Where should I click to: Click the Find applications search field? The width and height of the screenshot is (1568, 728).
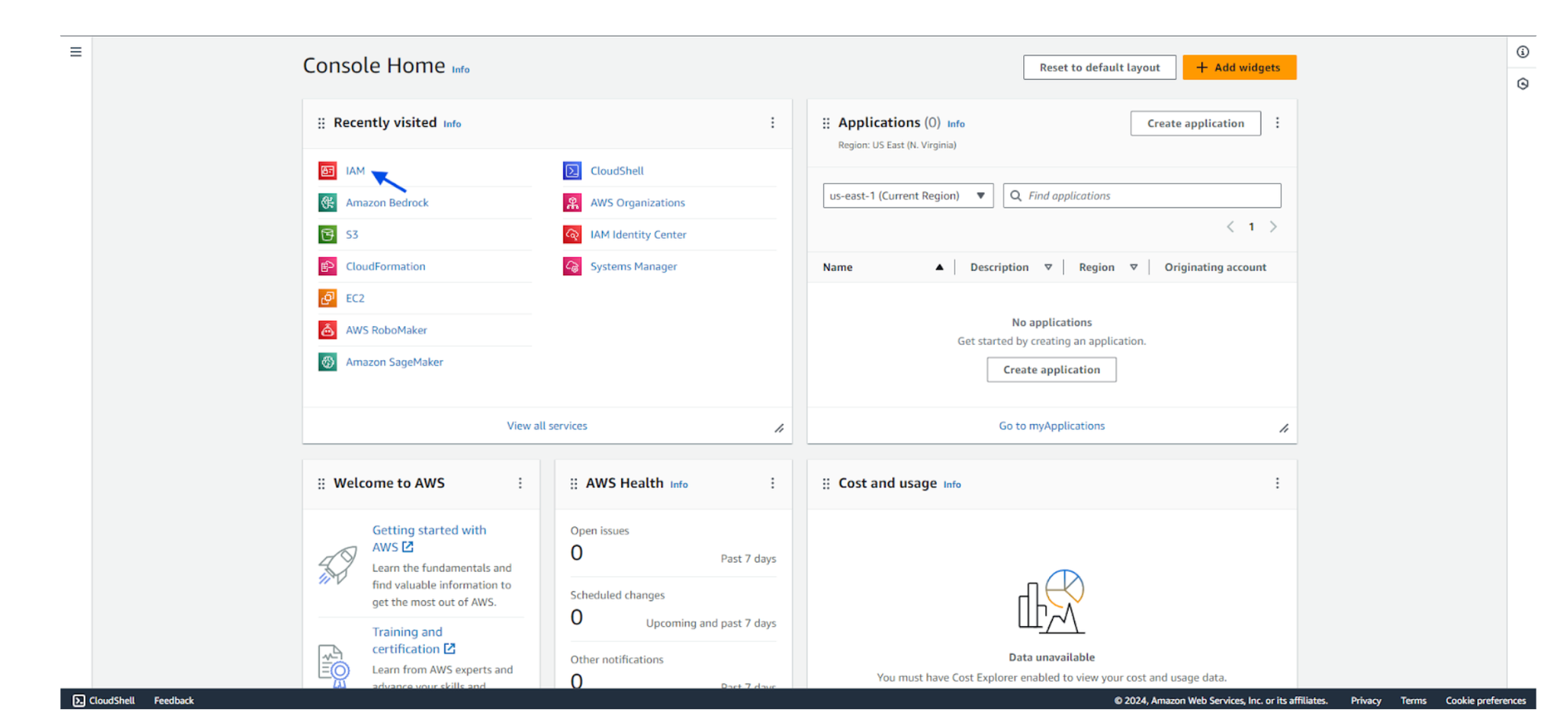1149,196
